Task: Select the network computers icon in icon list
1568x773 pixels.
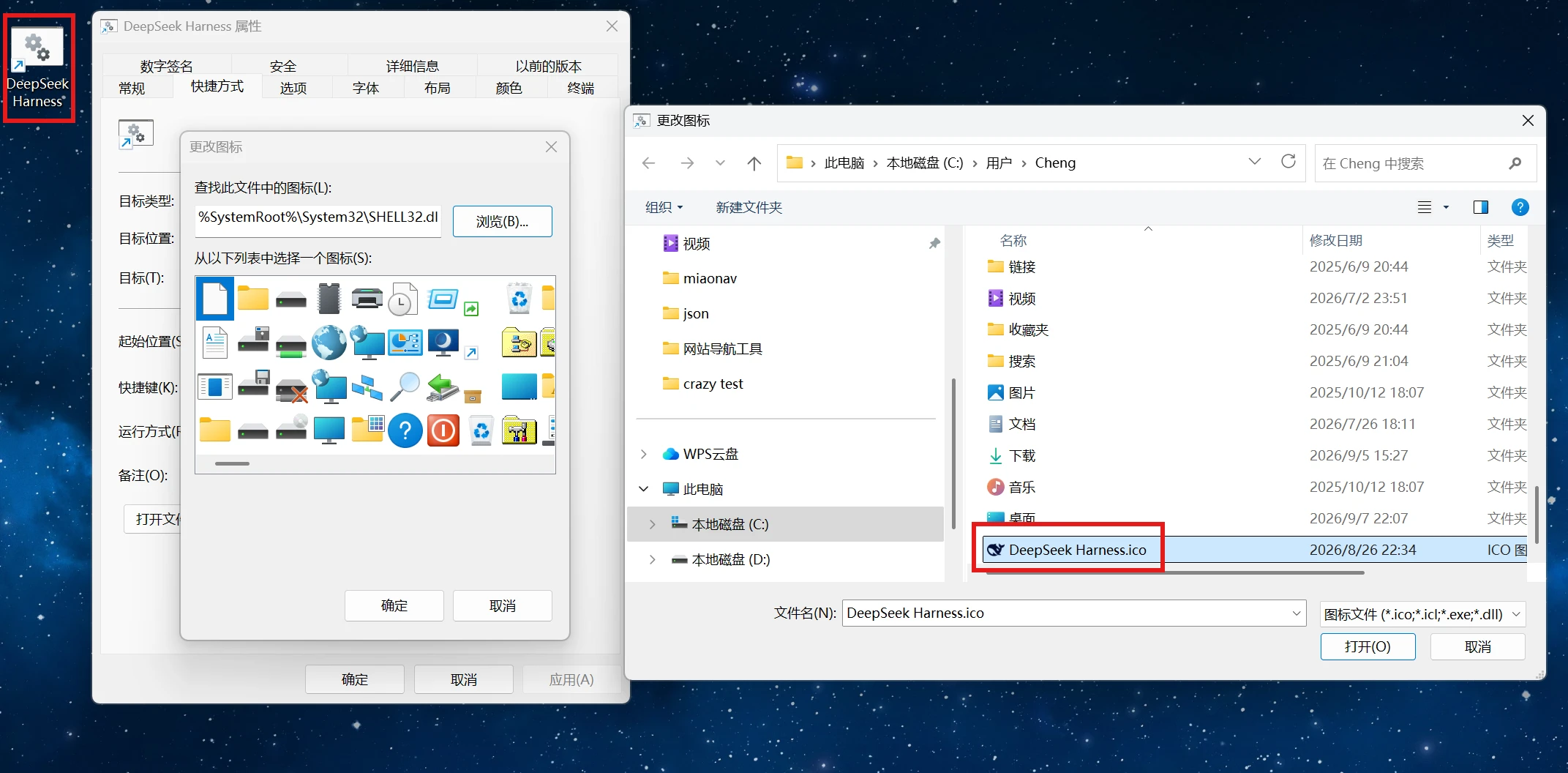Action: coord(367,386)
